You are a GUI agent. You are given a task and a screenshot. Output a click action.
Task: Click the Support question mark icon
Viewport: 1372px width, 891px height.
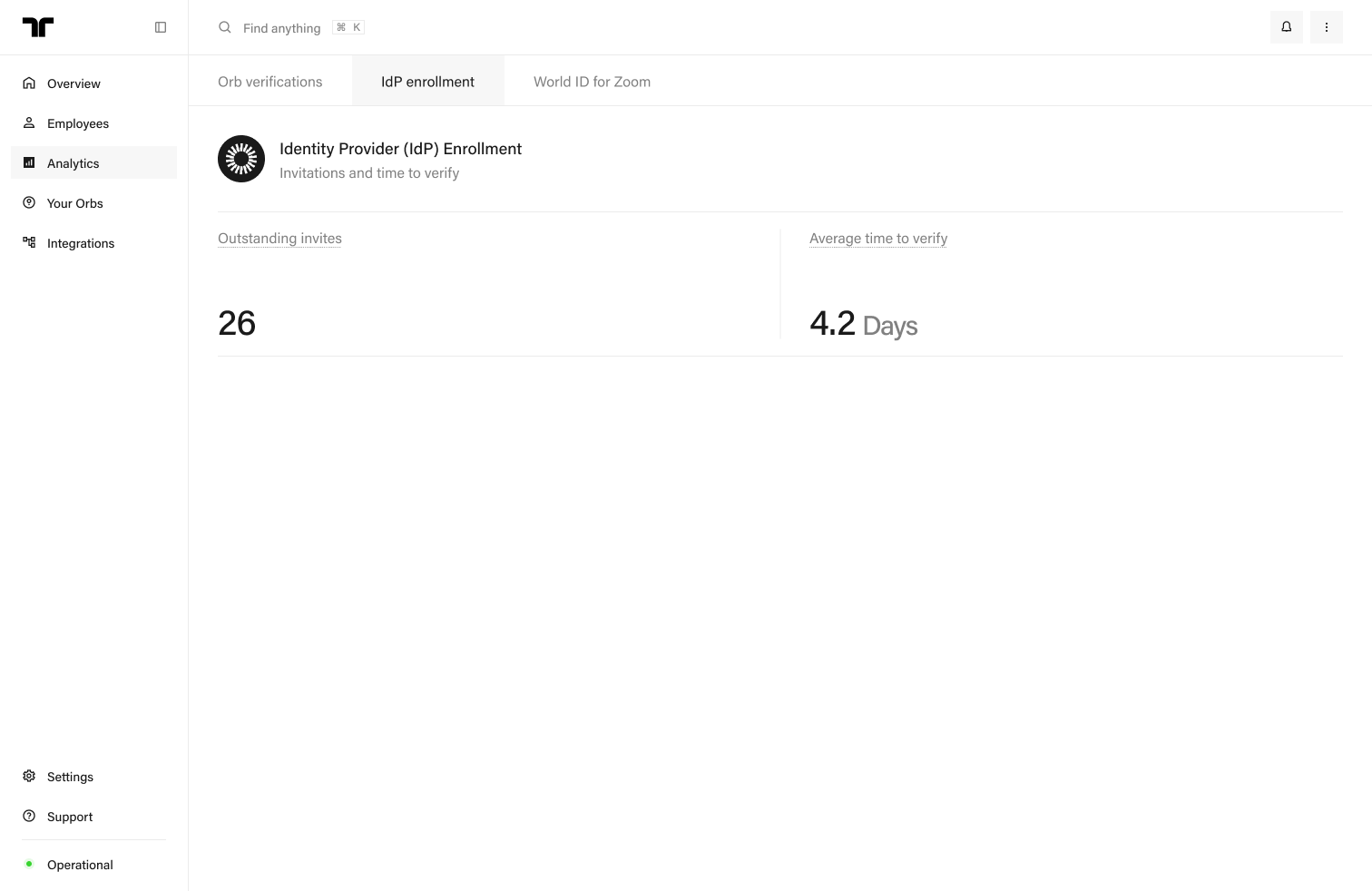29,816
